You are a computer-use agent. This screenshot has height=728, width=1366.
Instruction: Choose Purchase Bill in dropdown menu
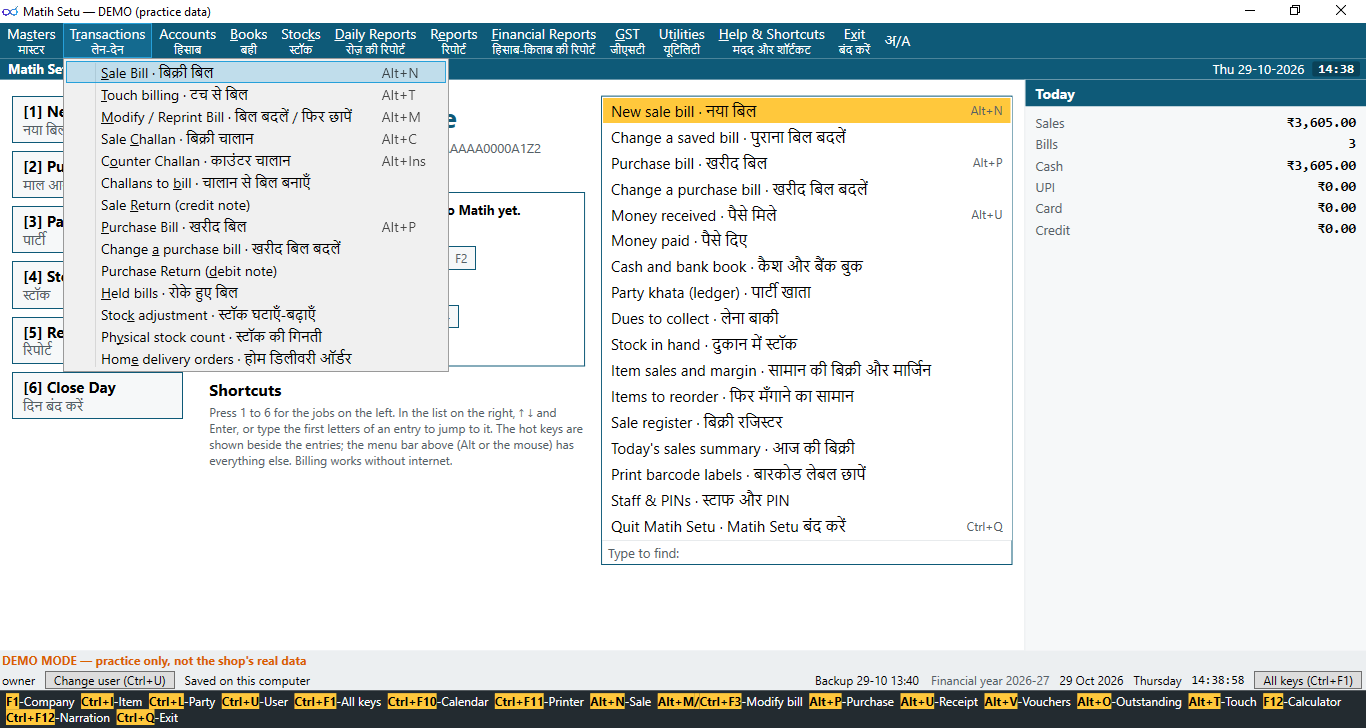257,227
